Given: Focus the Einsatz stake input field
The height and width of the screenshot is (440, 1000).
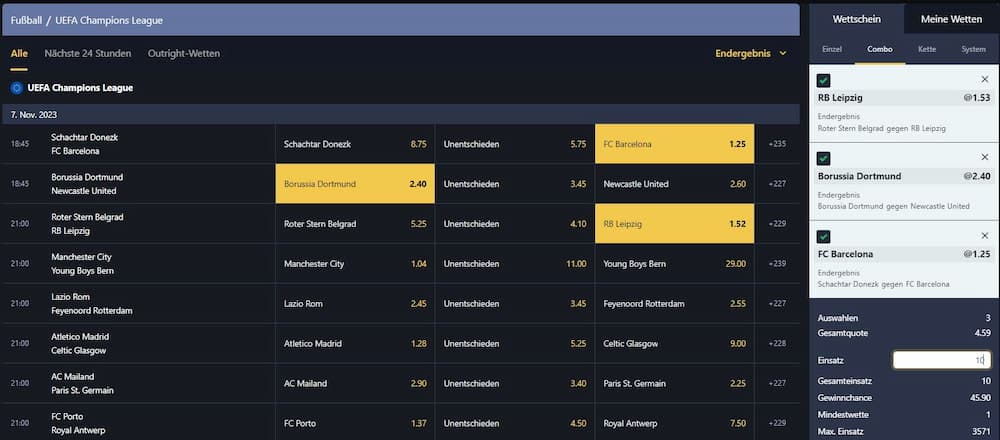Looking at the screenshot, I should tap(941, 360).
